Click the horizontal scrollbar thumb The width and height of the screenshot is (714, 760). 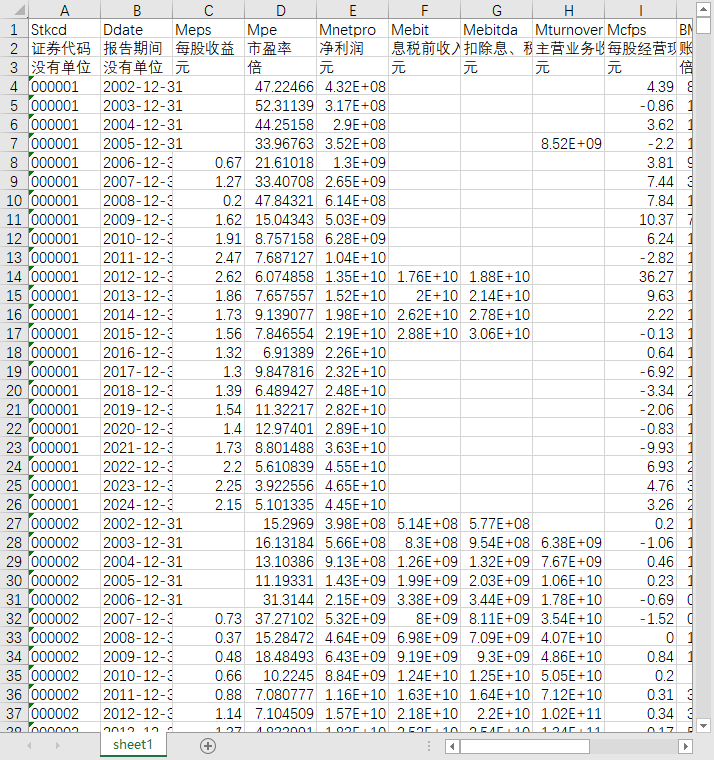tap(524, 746)
